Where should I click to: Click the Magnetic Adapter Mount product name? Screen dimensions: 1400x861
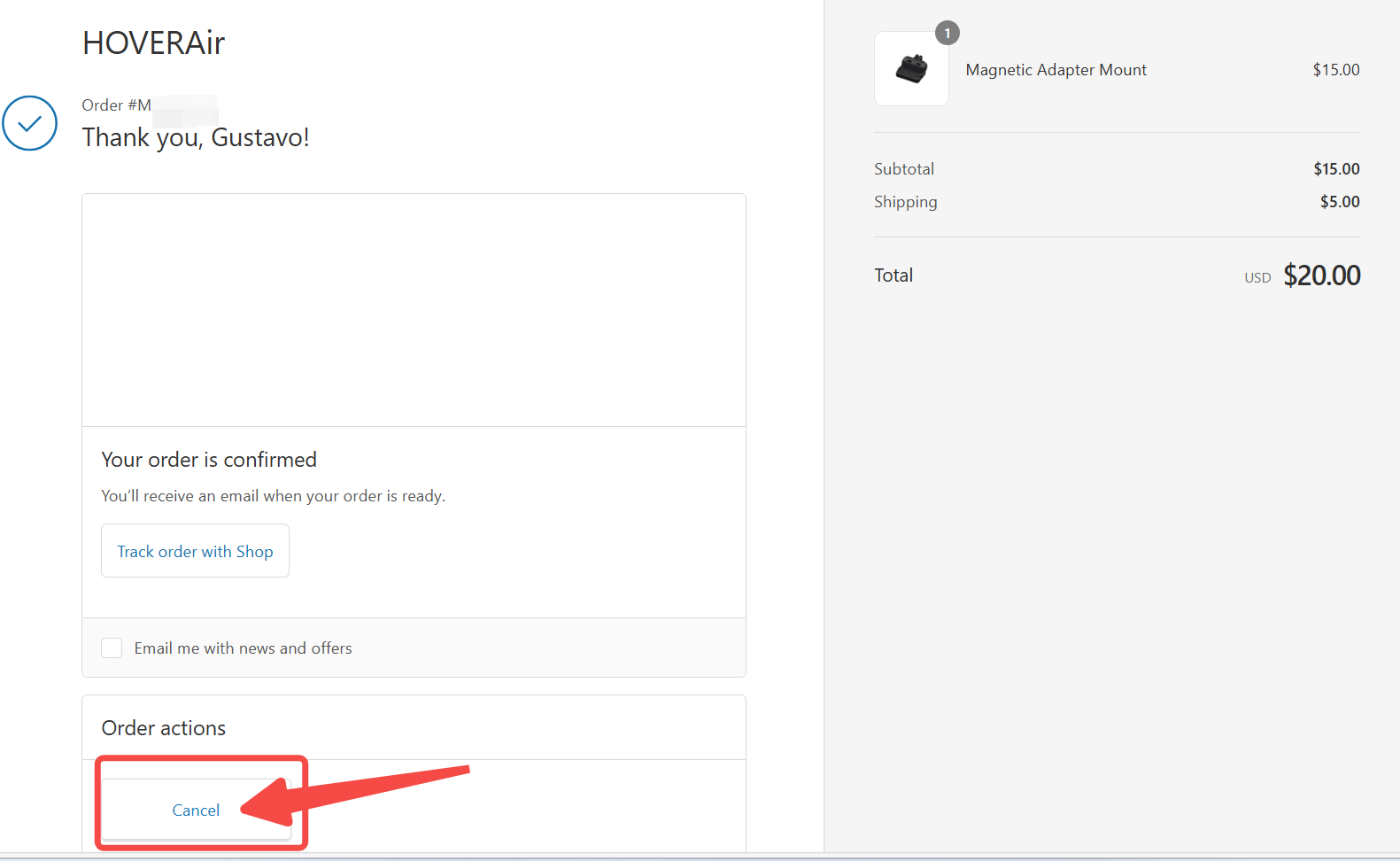(x=1056, y=70)
